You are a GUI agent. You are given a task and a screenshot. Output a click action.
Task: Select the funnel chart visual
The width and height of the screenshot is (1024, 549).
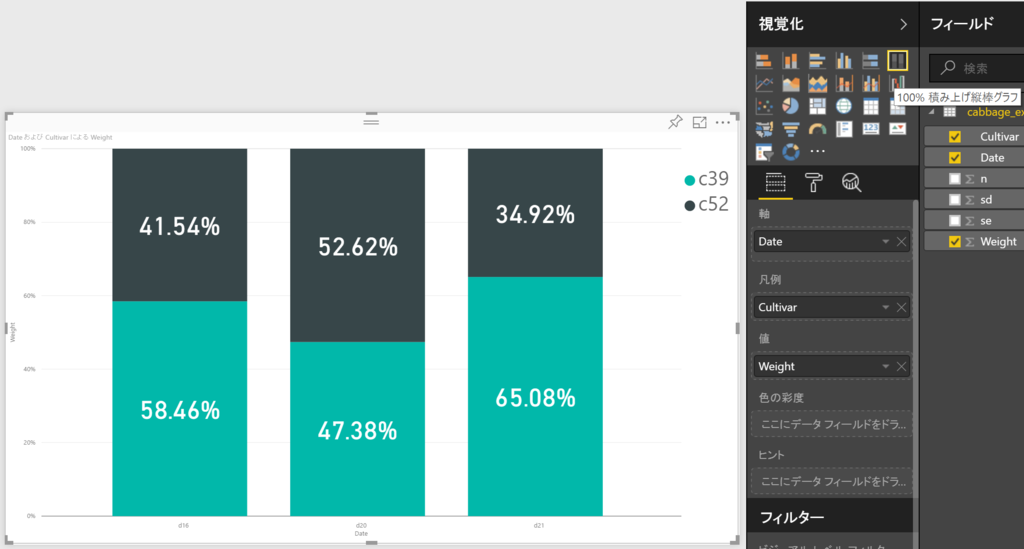coord(790,129)
